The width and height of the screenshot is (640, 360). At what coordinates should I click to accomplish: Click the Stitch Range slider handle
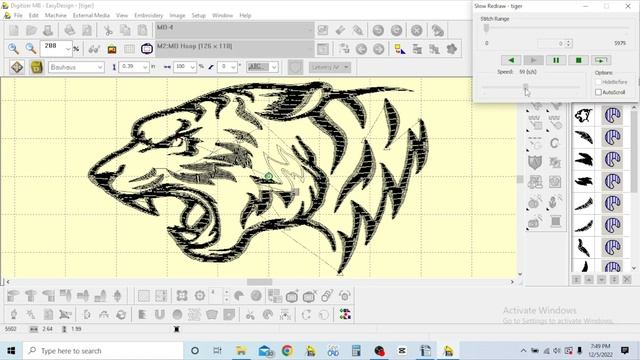(x=486, y=28)
